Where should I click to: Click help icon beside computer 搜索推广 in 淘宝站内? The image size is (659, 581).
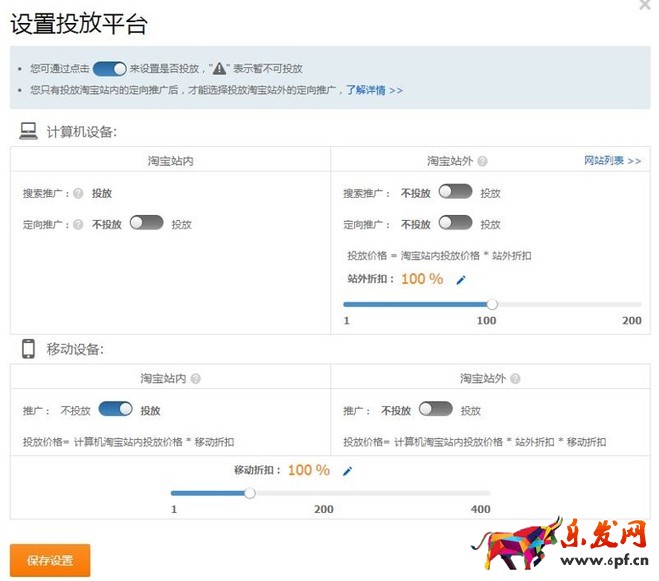point(78,194)
